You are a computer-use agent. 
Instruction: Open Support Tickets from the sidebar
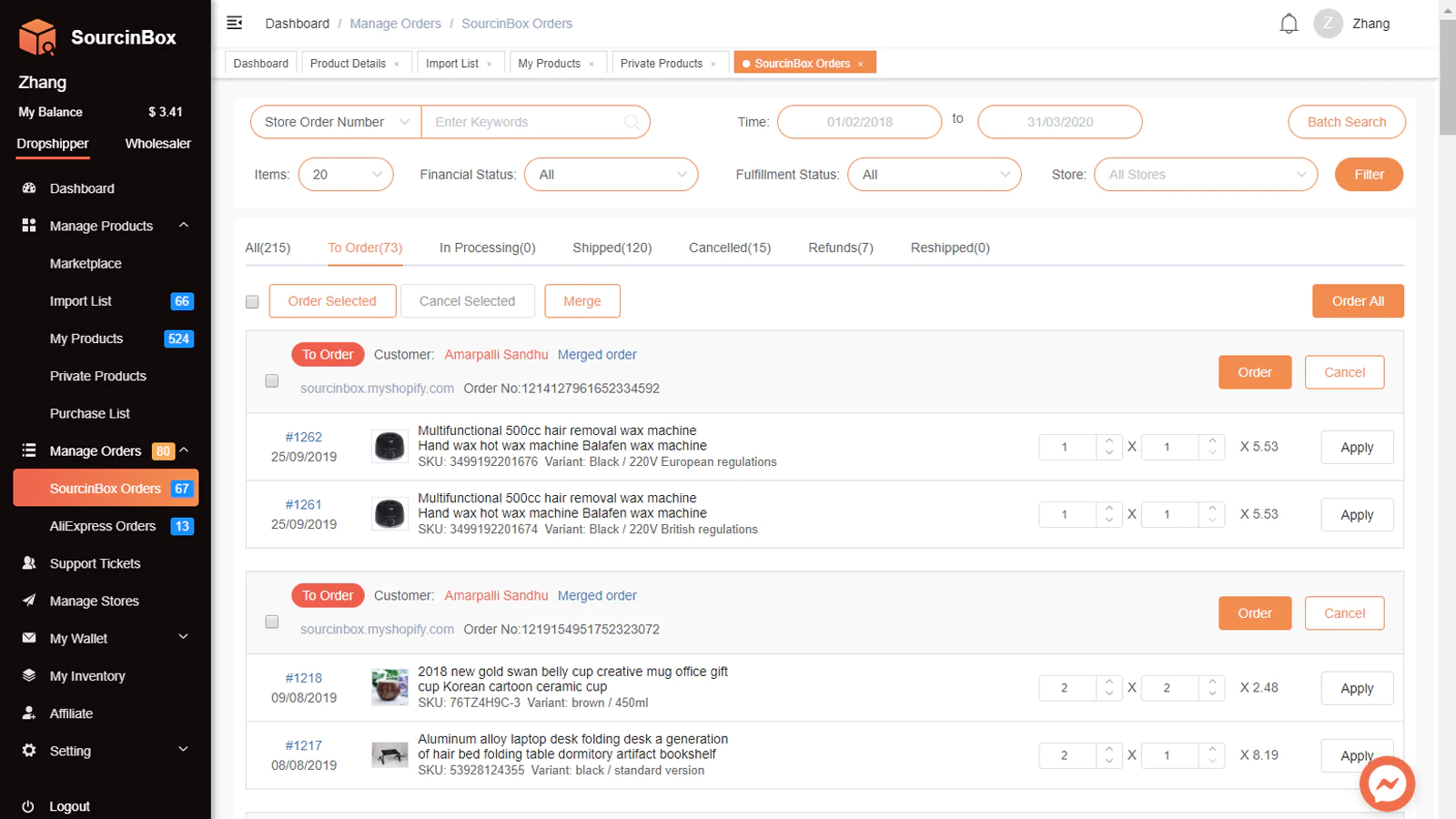(x=95, y=563)
